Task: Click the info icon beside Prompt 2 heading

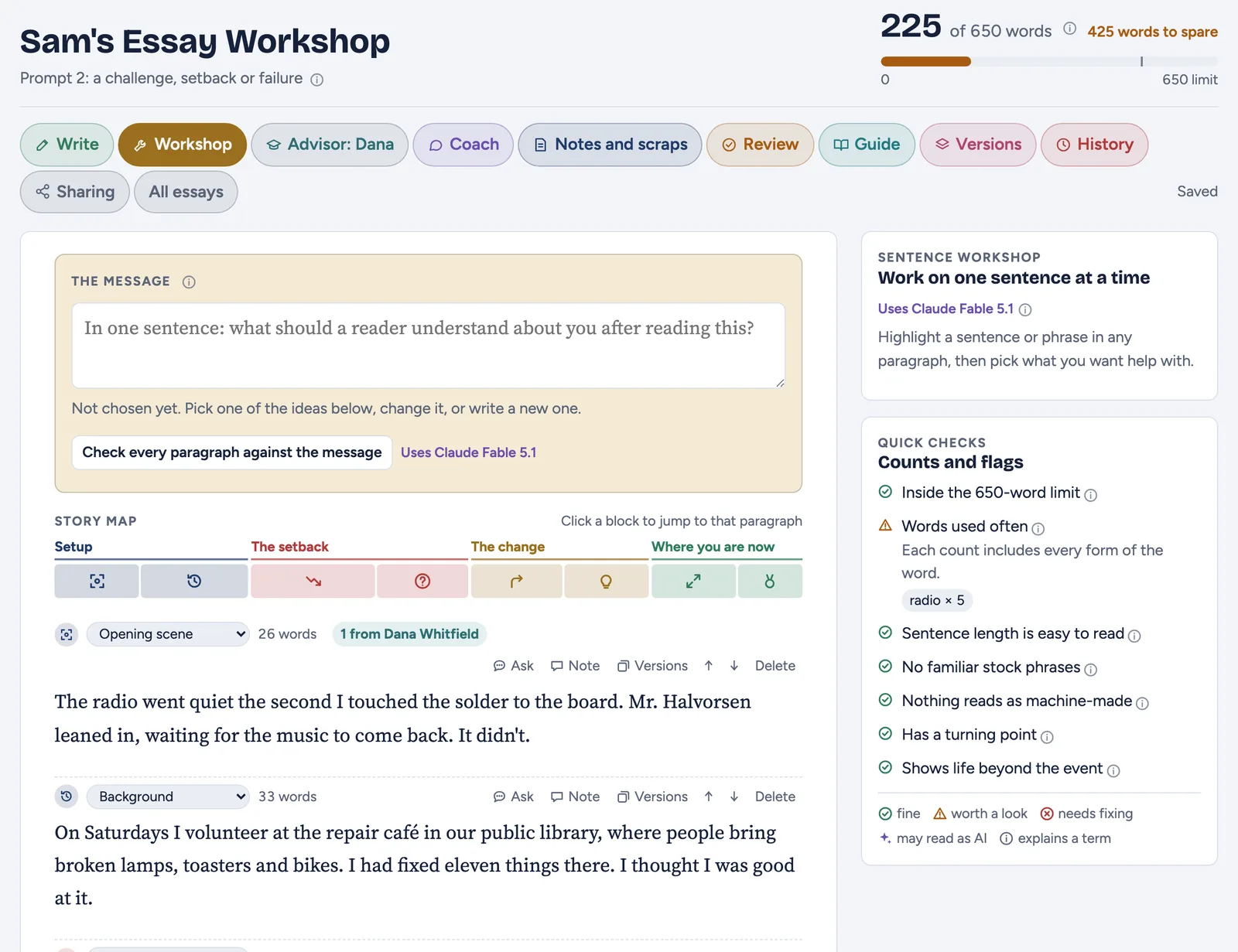Action: (x=316, y=79)
